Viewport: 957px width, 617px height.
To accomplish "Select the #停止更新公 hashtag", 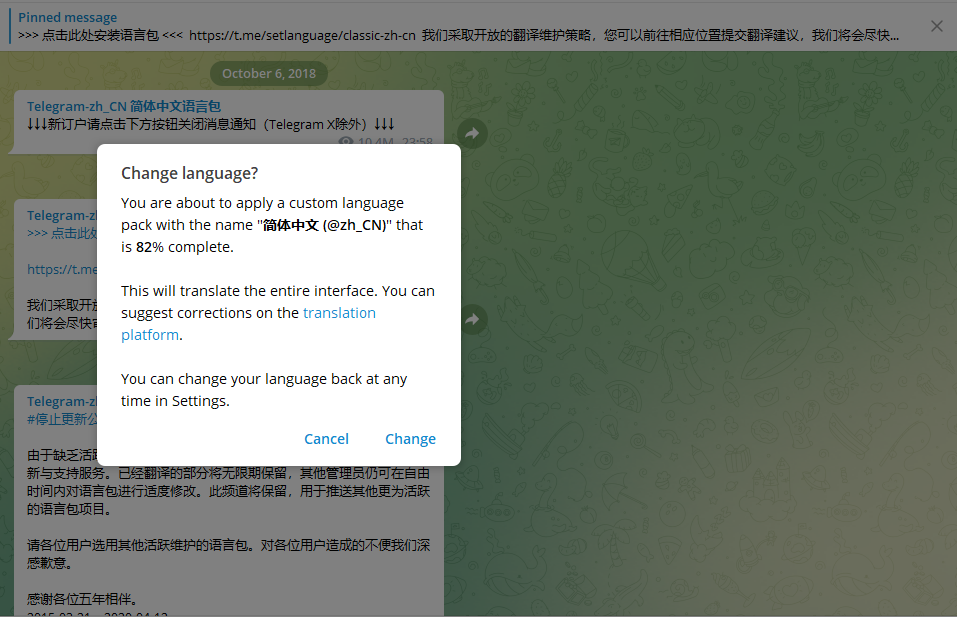I will (x=61, y=419).
